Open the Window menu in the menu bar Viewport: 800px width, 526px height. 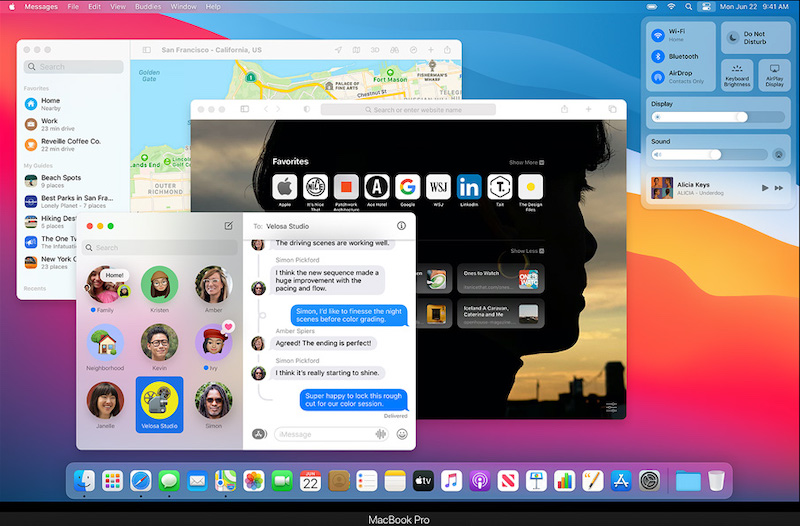(183, 6)
